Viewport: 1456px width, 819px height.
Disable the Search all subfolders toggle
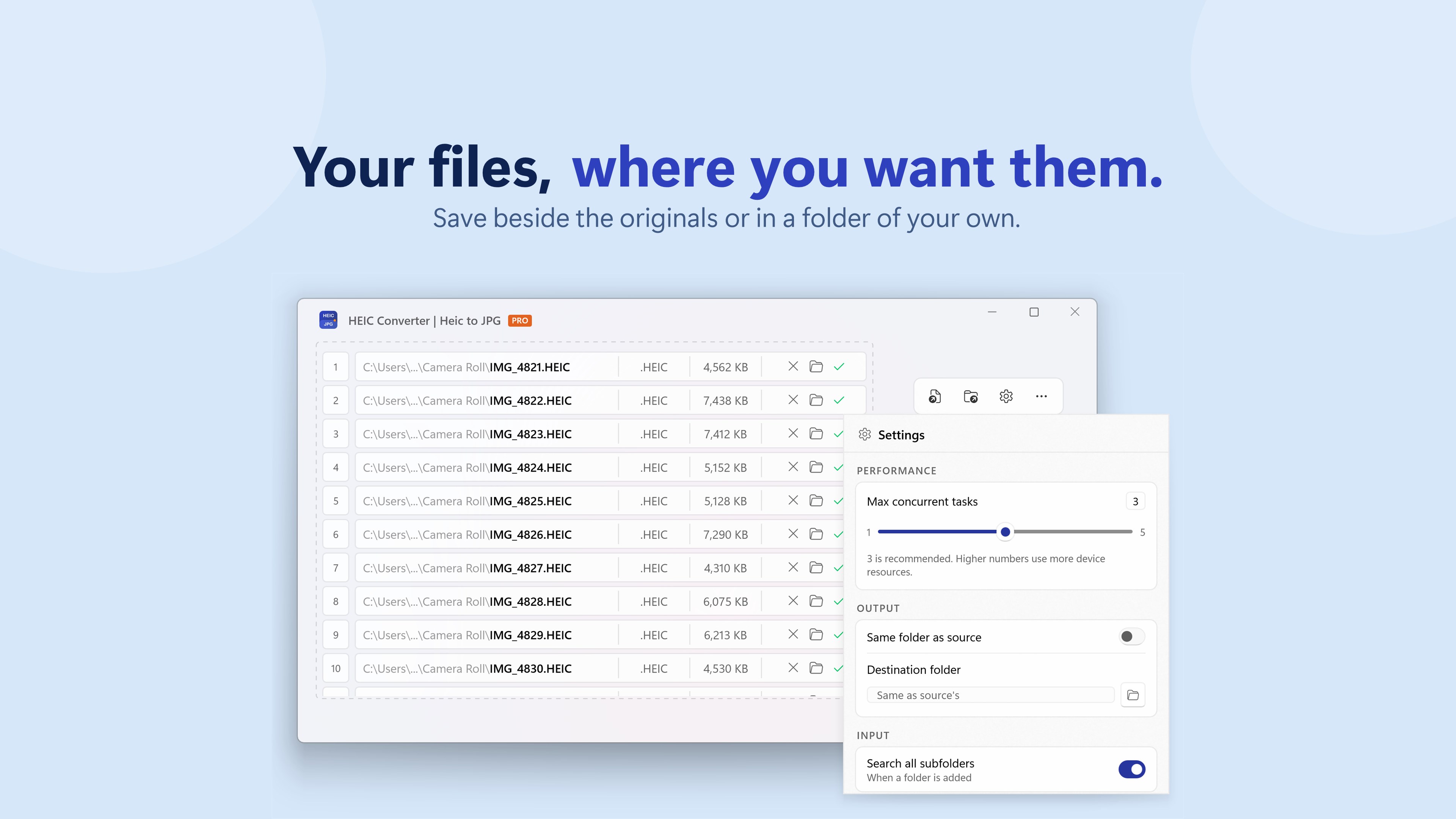(1131, 769)
